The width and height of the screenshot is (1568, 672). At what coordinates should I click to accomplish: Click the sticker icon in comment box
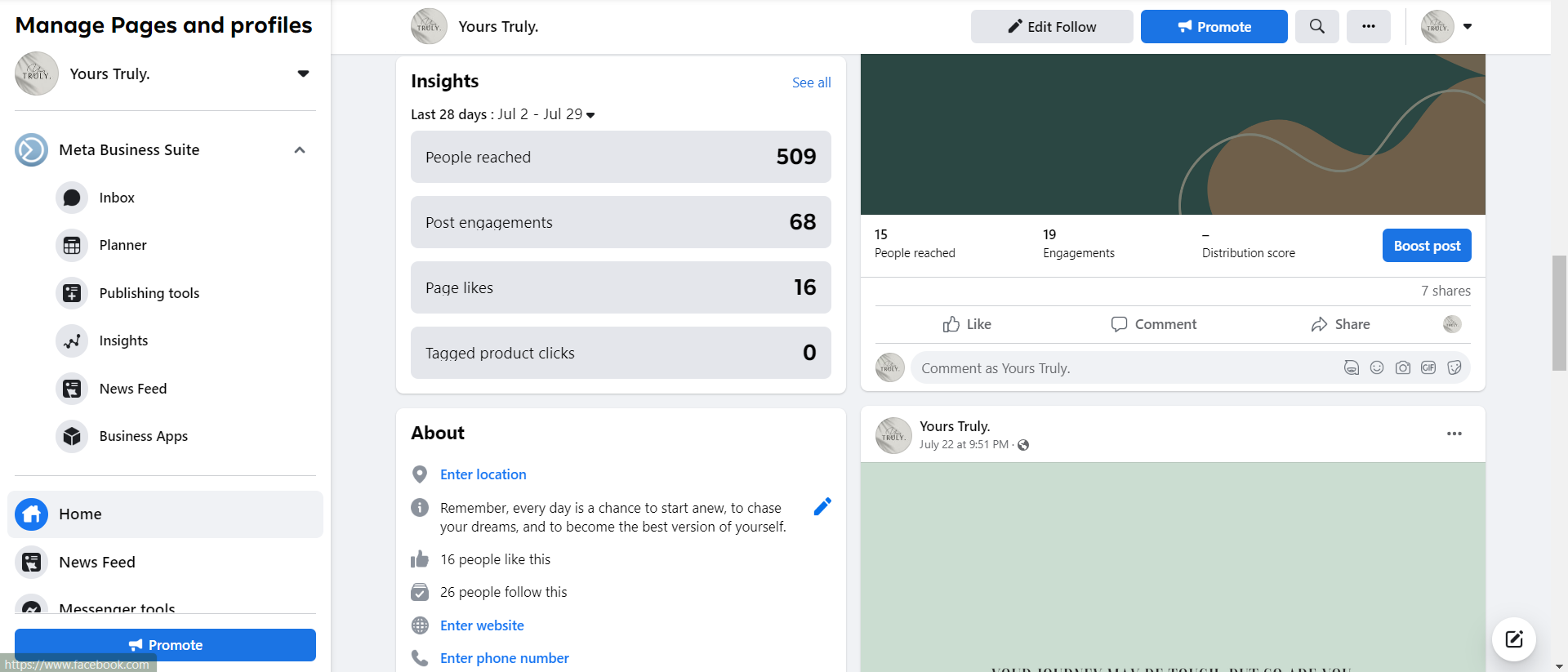click(x=1454, y=367)
